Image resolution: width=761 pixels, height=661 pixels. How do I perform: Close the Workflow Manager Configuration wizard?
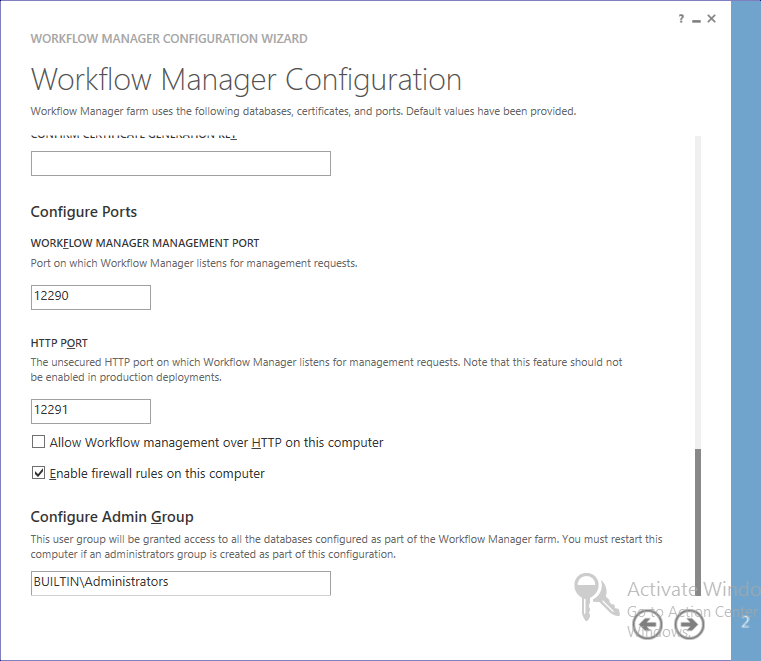tap(712, 19)
